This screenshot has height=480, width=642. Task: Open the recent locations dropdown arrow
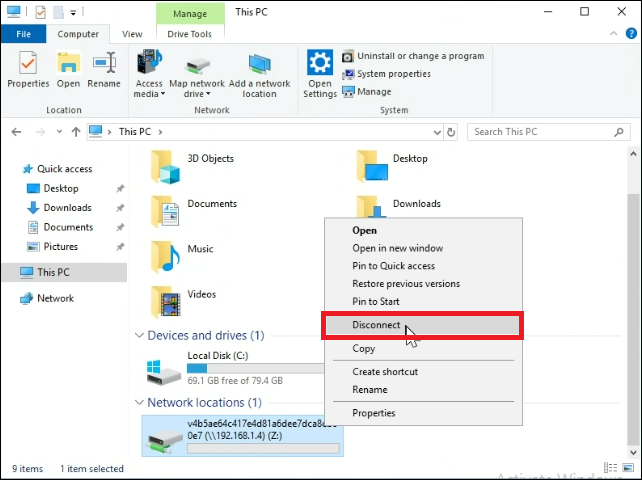[59, 132]
